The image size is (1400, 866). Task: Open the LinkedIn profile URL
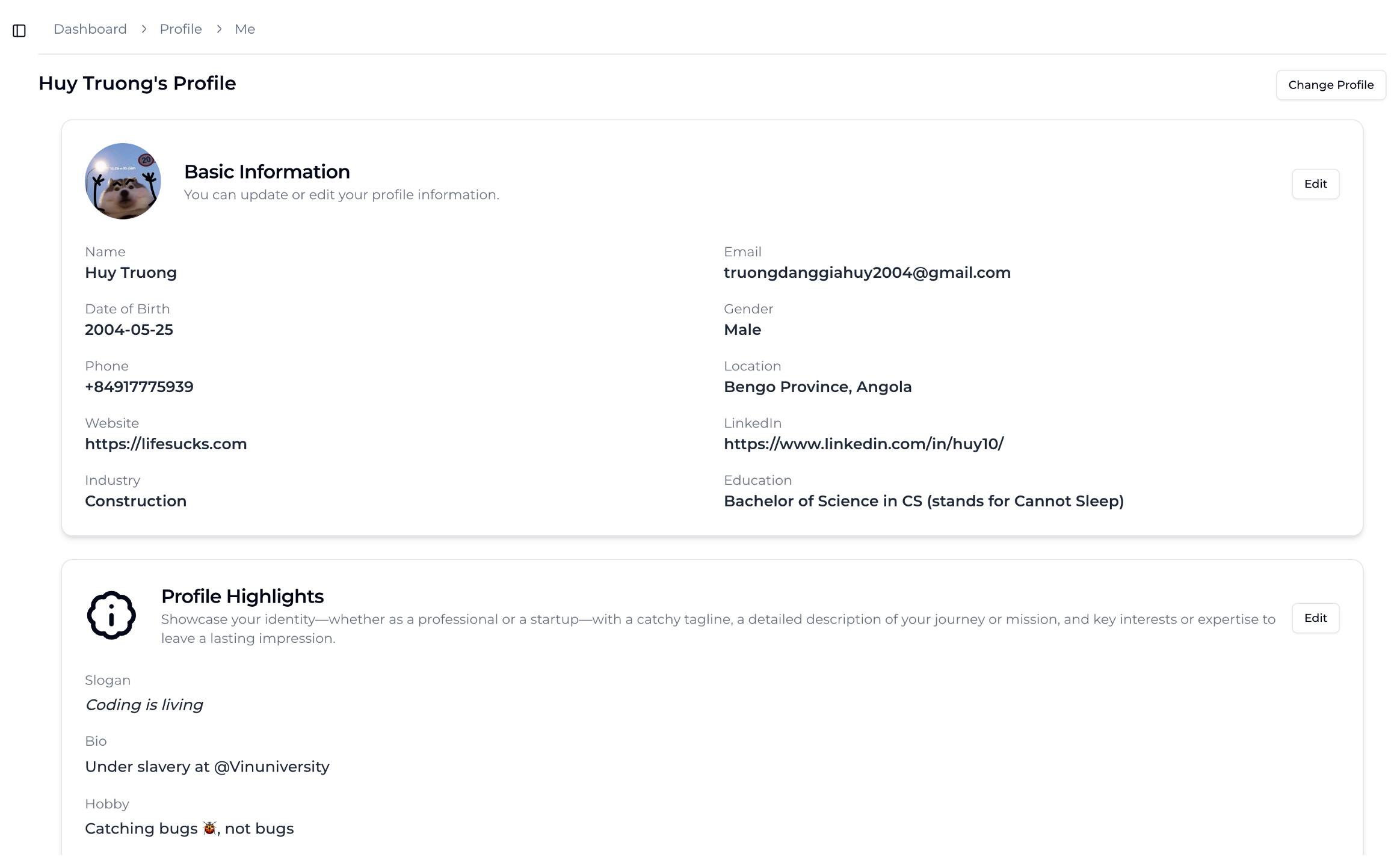[x=863, y=444]
